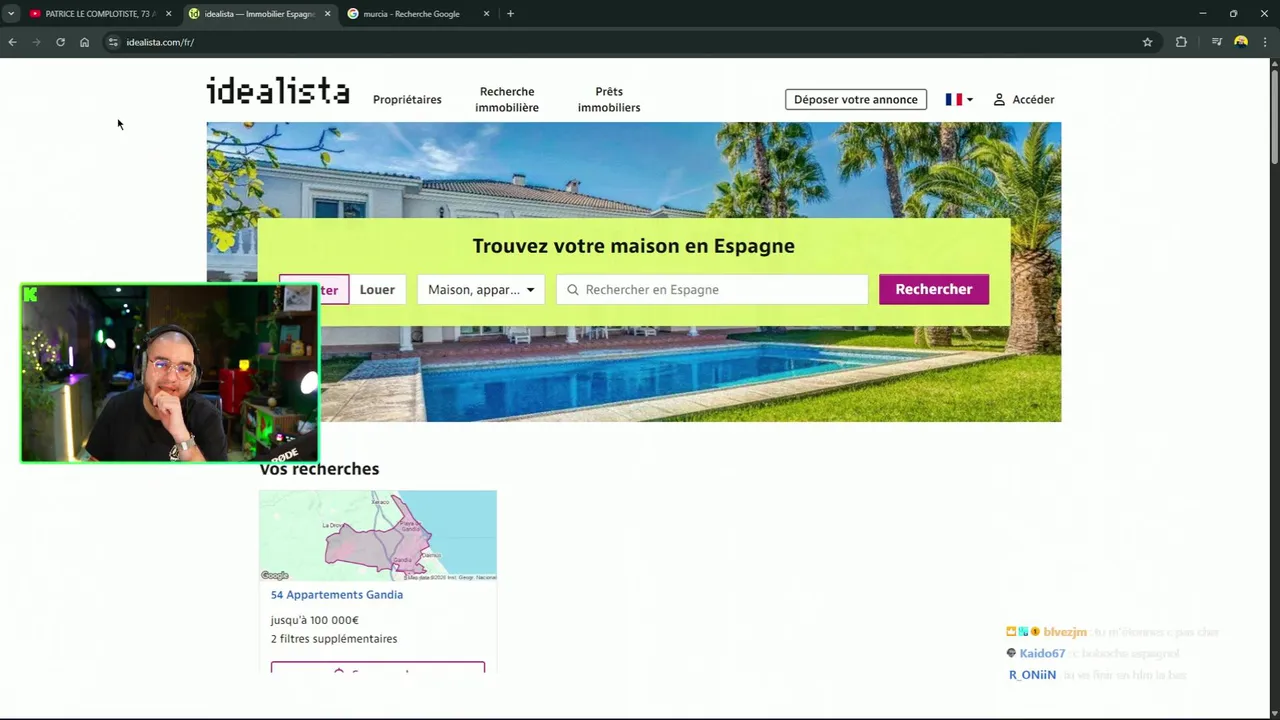This screenshot has height=720, width=1280.
Task: Open Chrome's three-dot menu
Action: (x=1265, y=42)
